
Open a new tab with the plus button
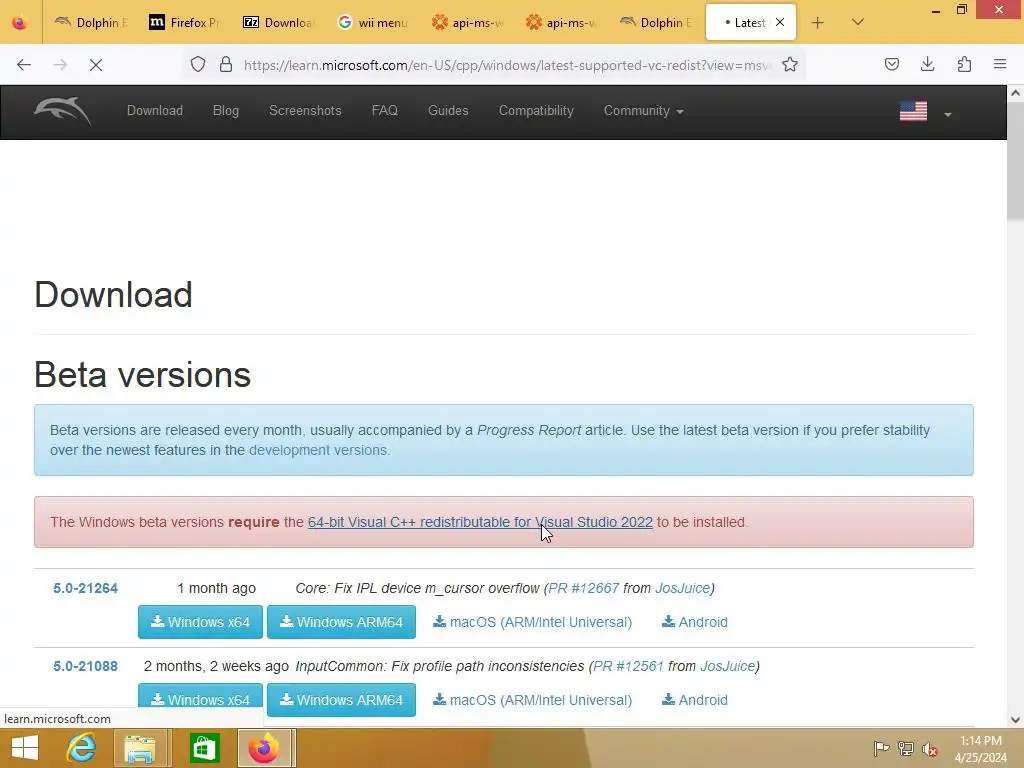click(x=818, y=23)
